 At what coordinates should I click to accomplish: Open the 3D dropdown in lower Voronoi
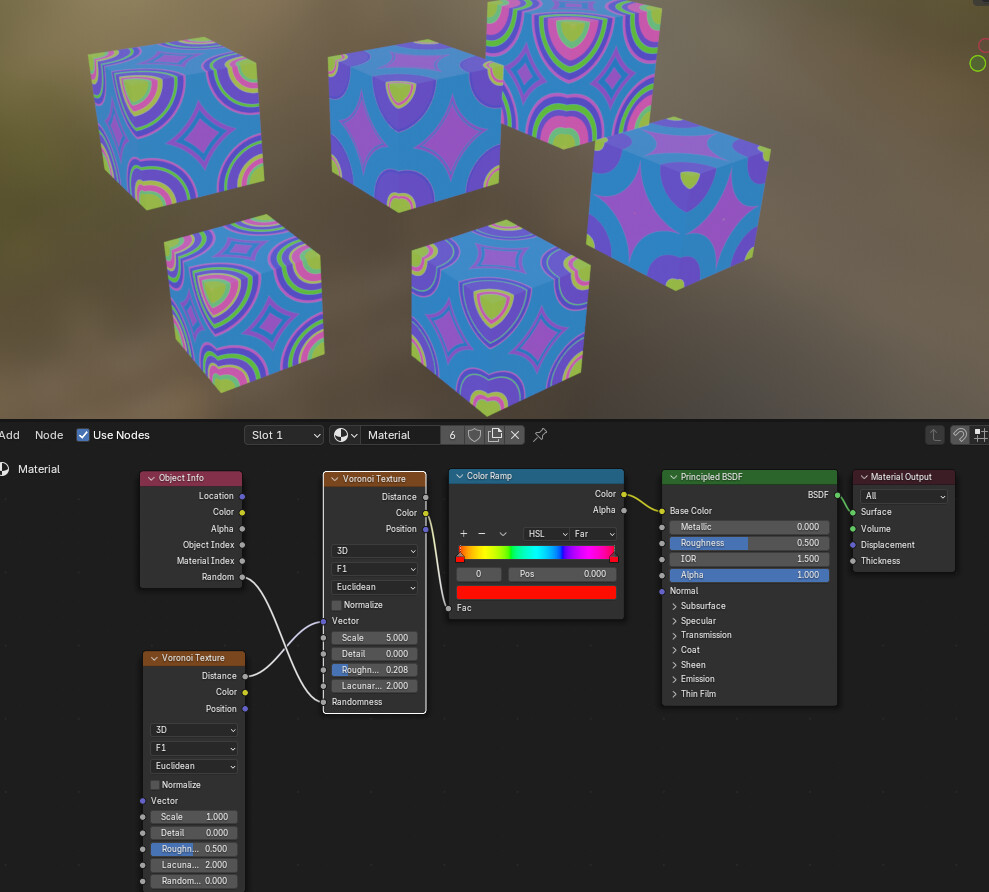[194, 730]
